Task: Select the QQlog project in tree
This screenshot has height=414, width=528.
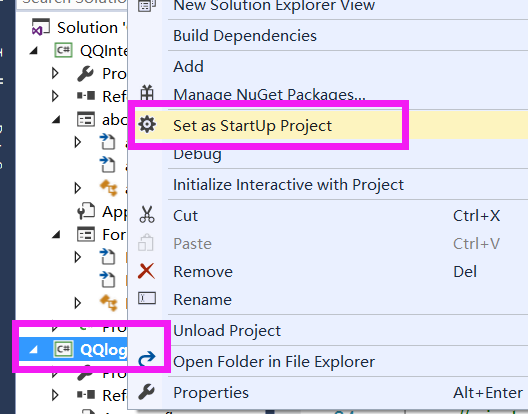Action: pos(103,350)
